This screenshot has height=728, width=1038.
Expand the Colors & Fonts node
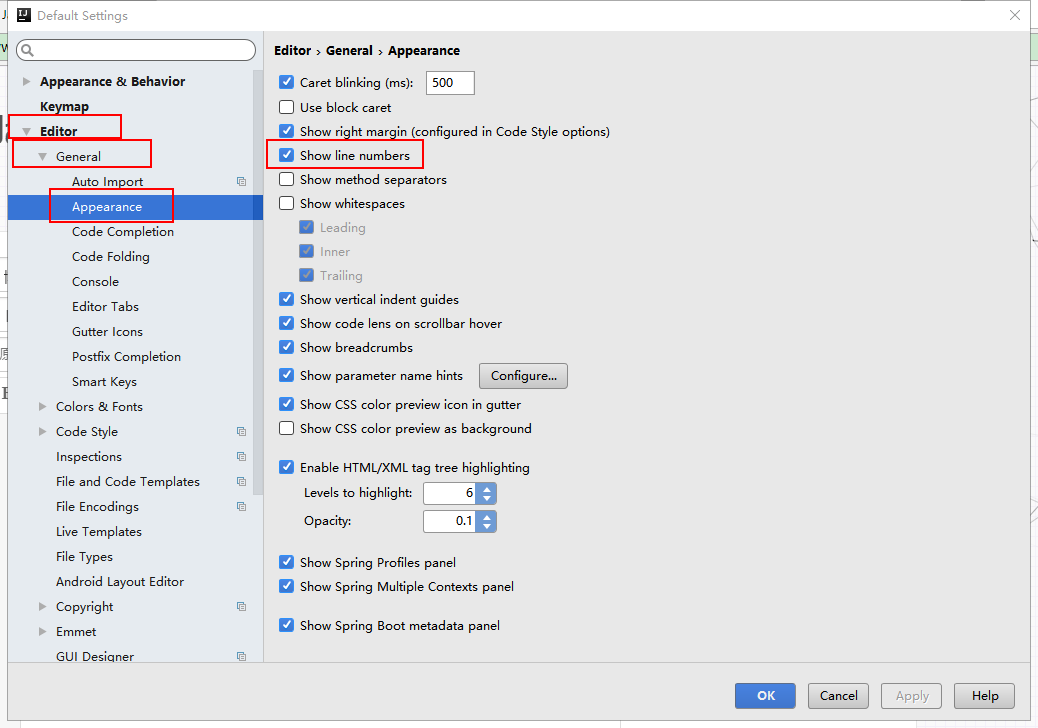coord(42,406)
